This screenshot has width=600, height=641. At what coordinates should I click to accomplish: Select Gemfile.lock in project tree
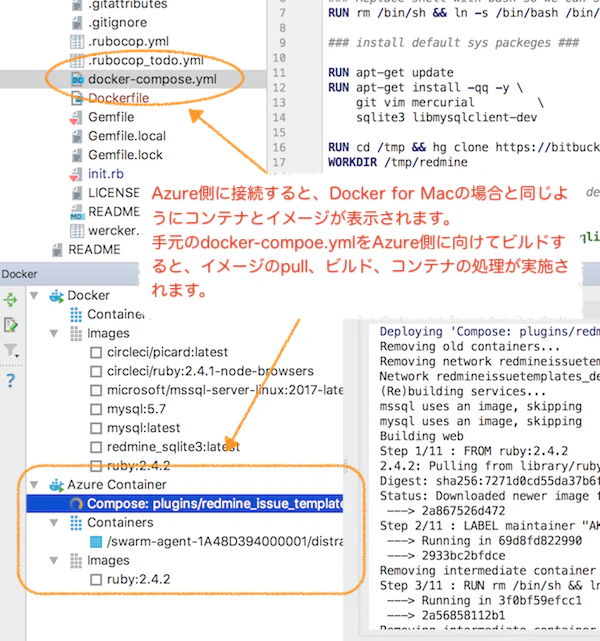click(x=125, y=155)
